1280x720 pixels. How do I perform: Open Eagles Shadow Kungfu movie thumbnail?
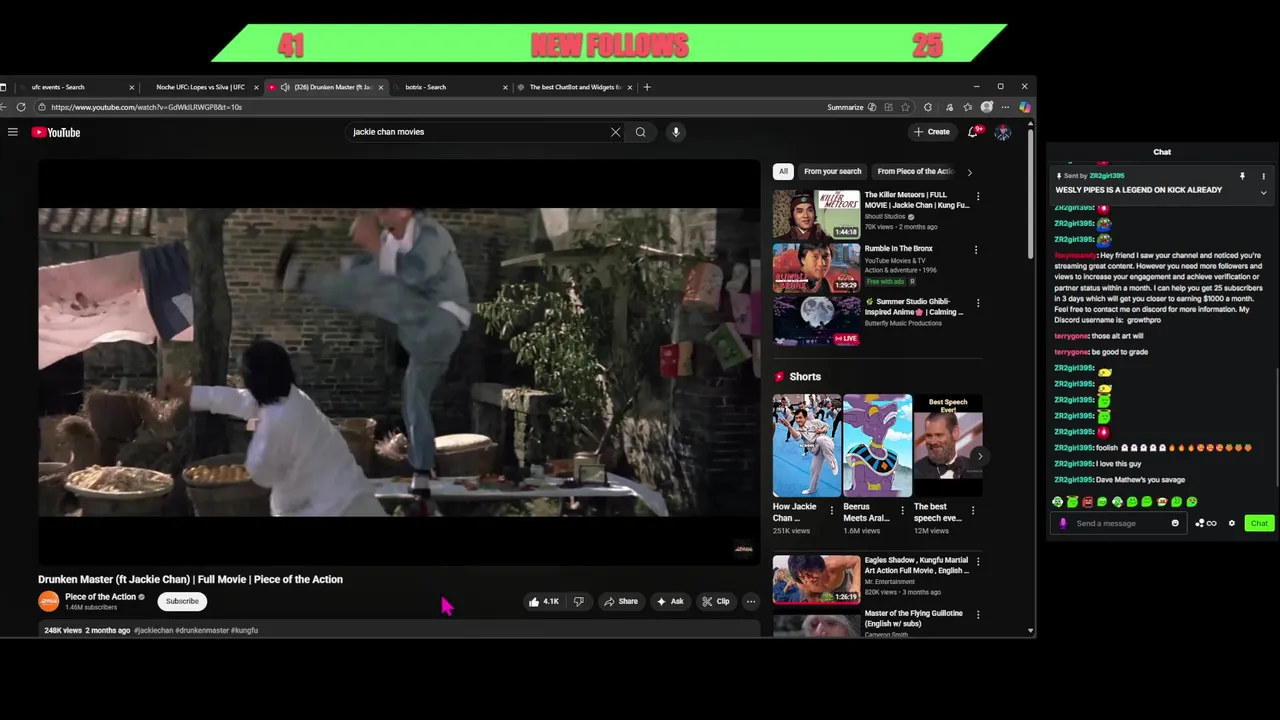coord(816,579)
